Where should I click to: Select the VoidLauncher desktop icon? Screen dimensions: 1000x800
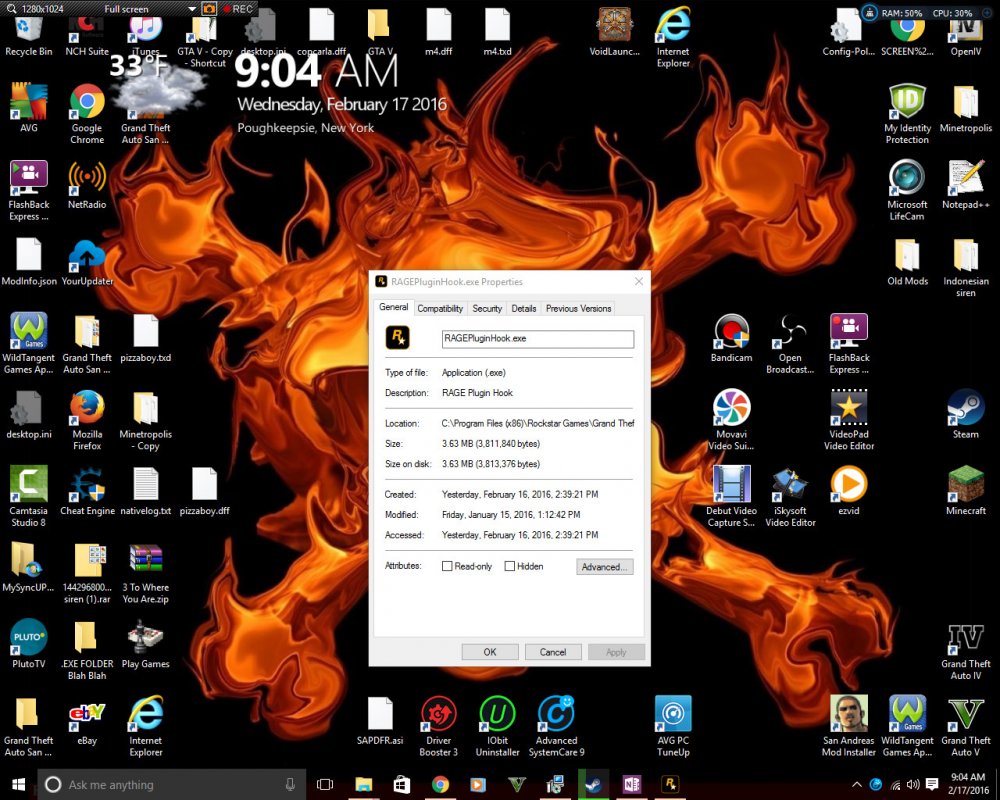pyautogui.click(x=614, y=32)
